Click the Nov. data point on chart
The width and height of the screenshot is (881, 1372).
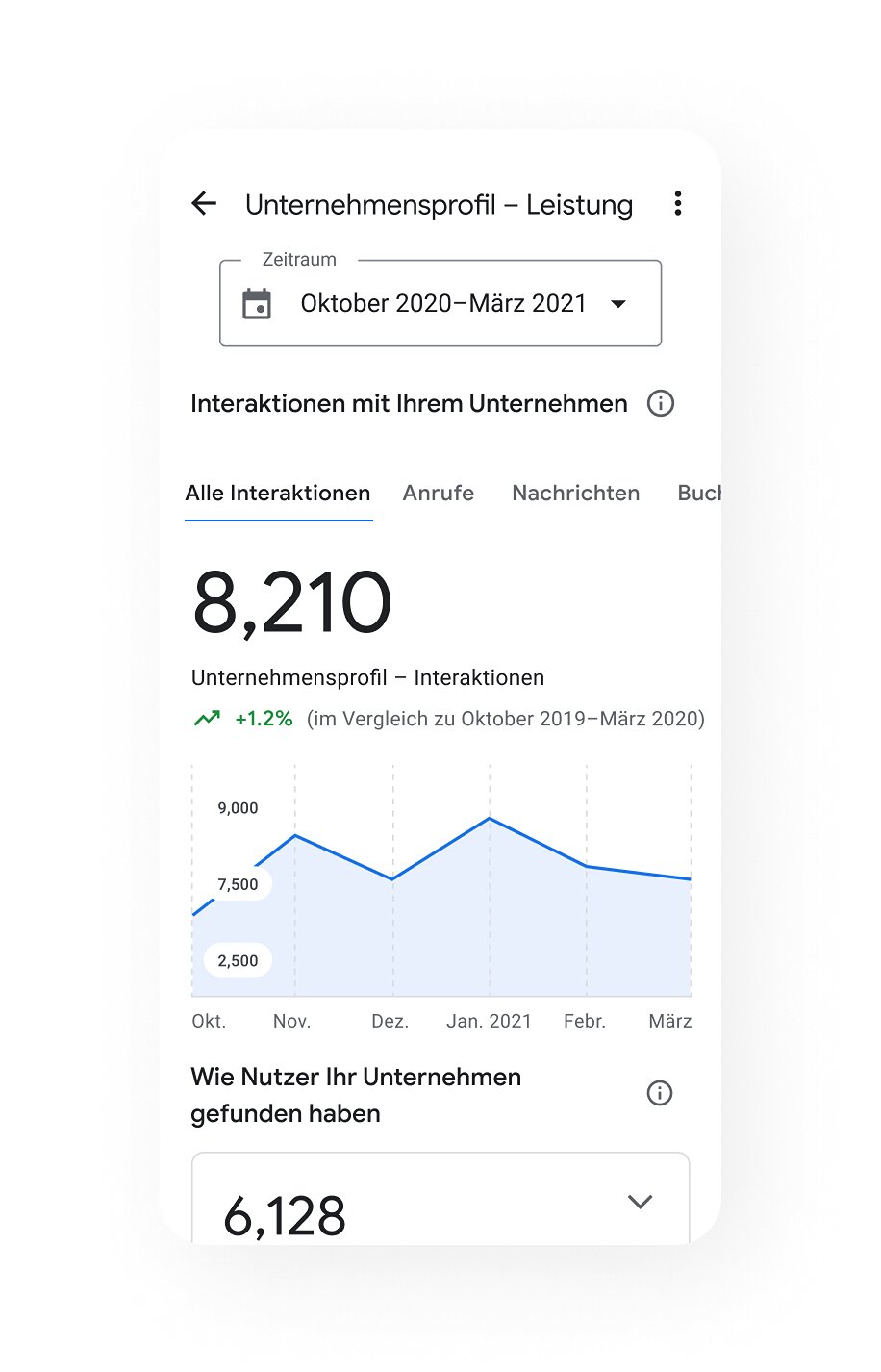(x=295, y=835)
